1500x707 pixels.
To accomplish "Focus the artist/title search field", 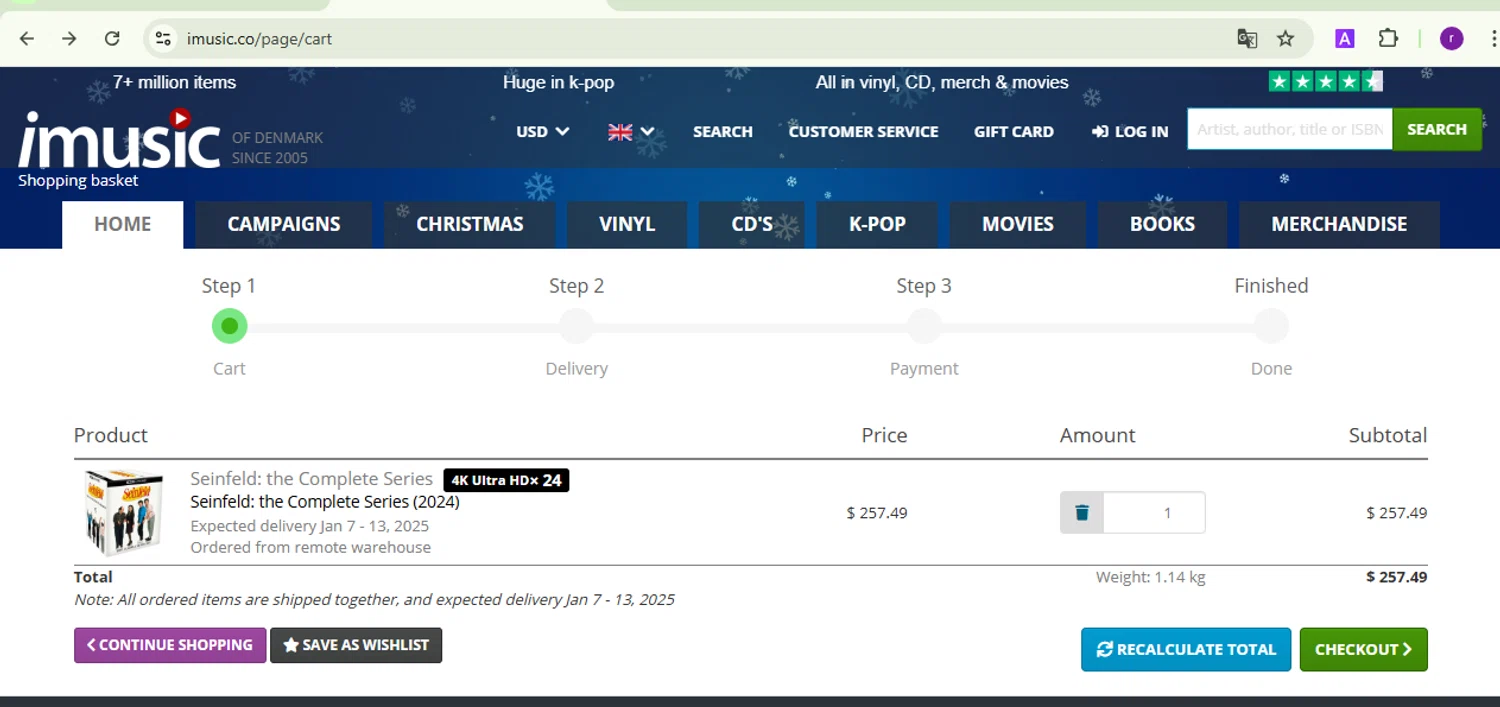I will click(x=1290, y=129).
